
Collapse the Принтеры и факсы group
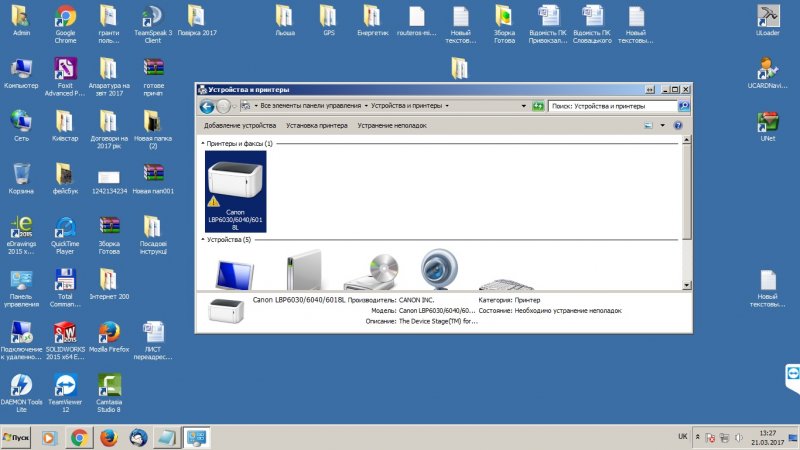tap(203, 144)
